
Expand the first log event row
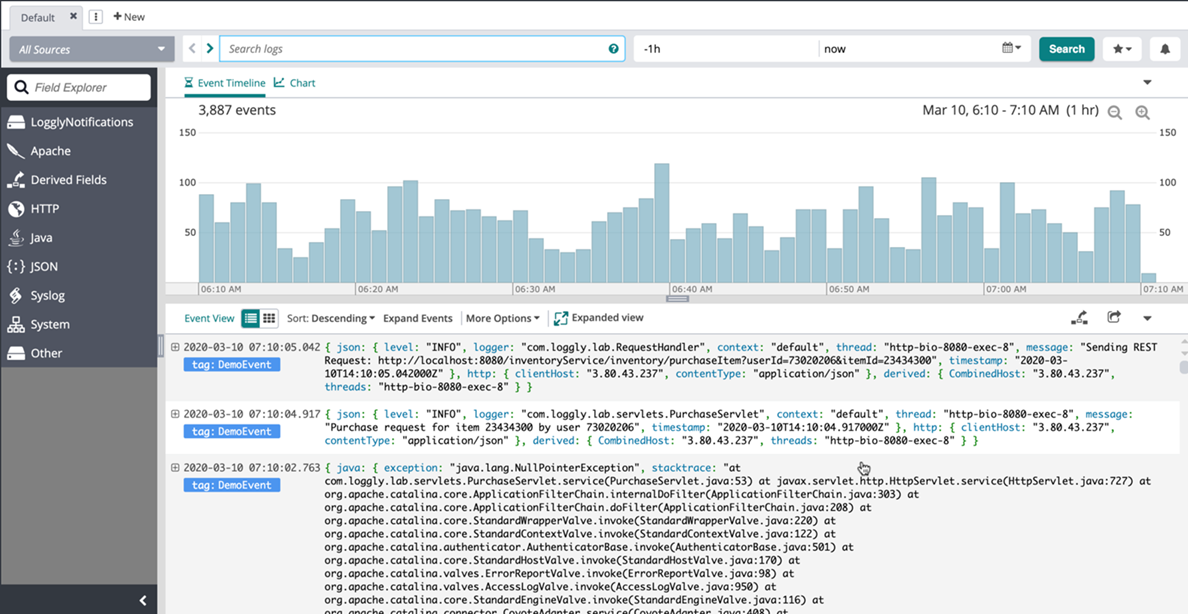pos(175,347)
